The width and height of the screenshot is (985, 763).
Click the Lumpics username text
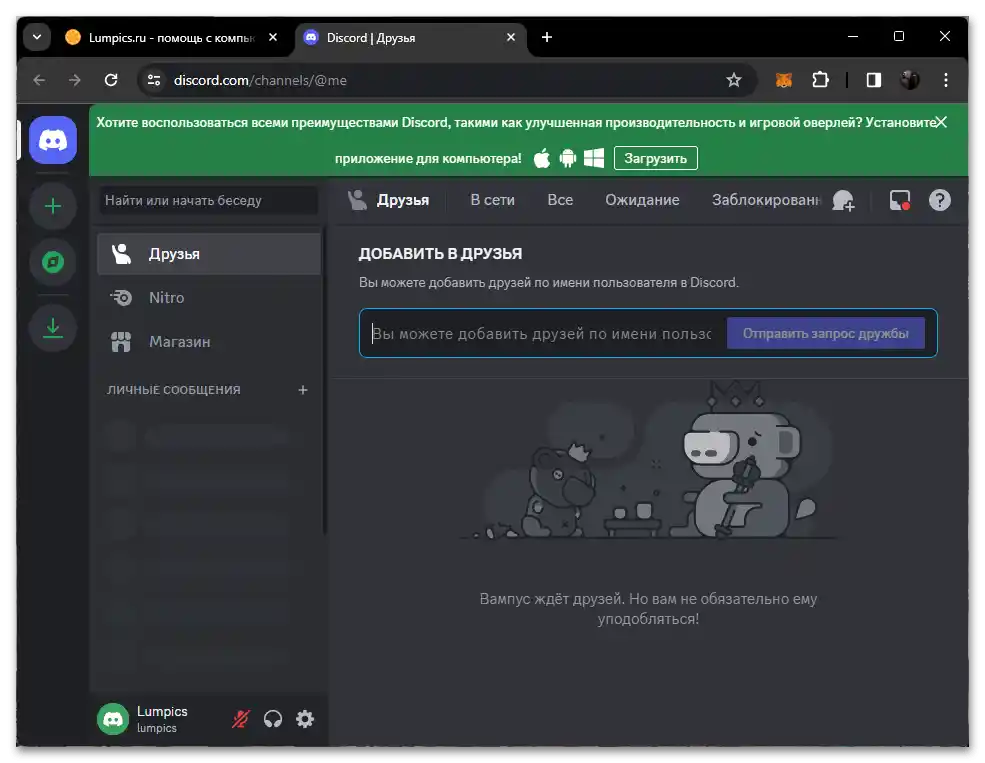point(162,712)
